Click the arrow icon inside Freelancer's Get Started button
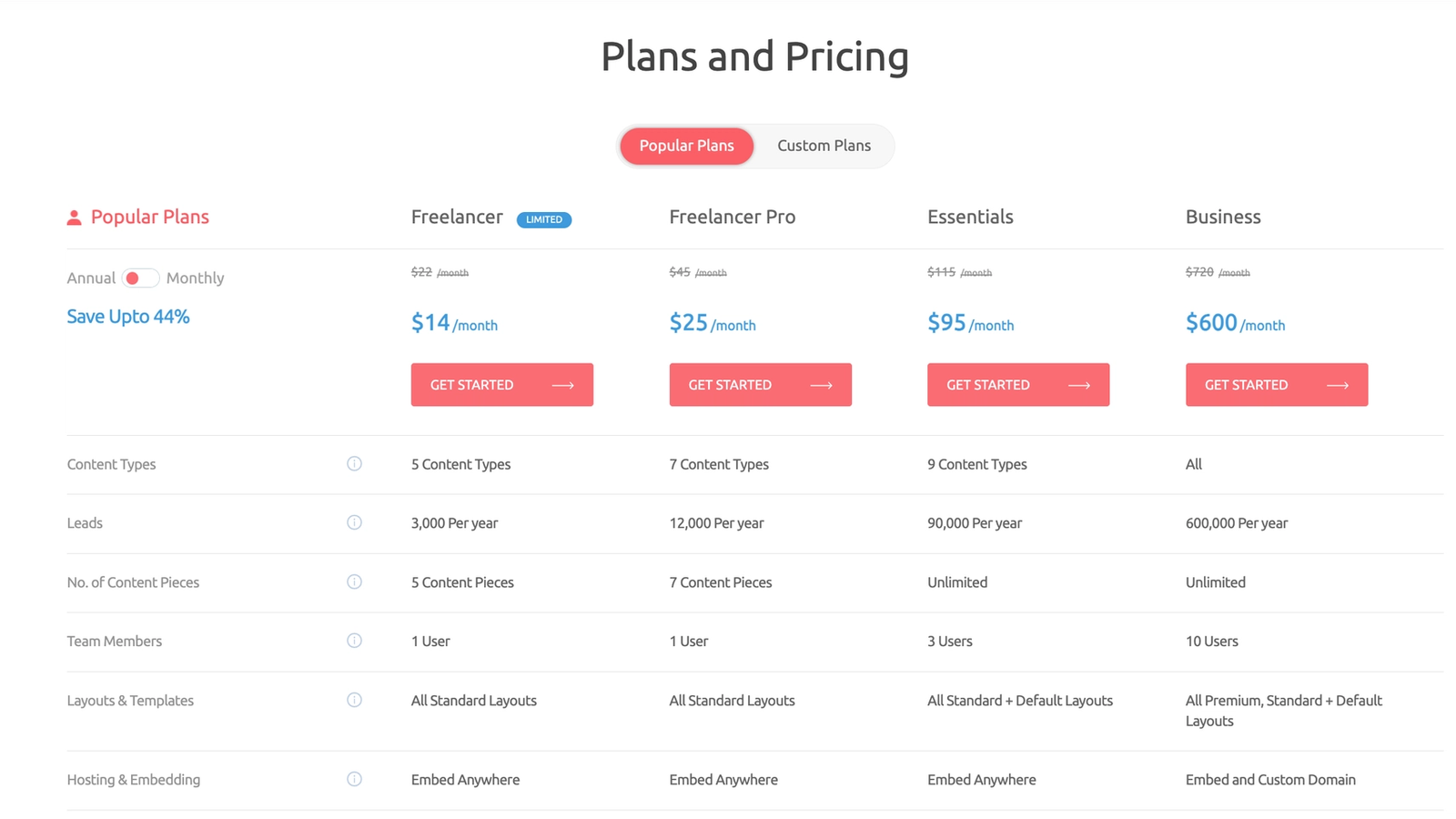 coord(561,385)
